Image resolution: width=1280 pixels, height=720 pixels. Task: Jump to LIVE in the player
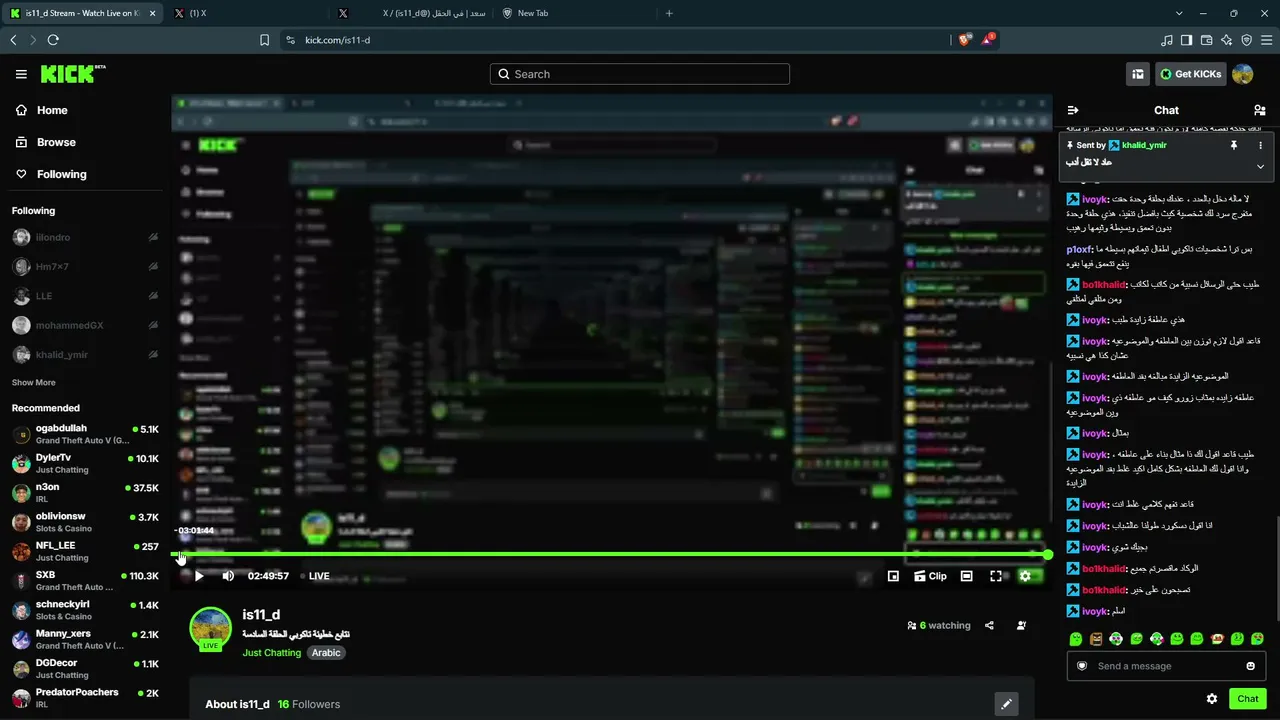[314, 576]
